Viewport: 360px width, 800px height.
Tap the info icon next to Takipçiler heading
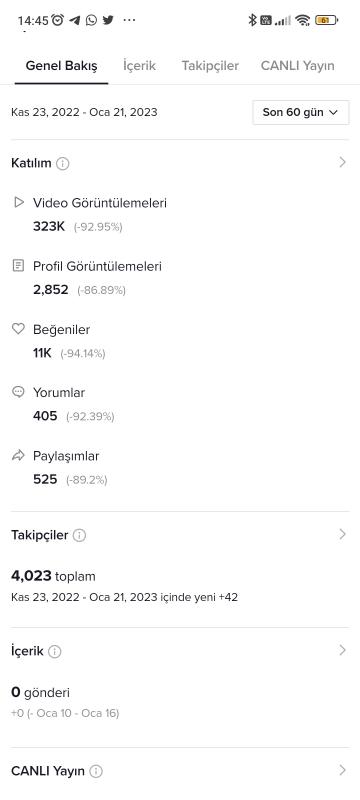[x=80, y=535]
